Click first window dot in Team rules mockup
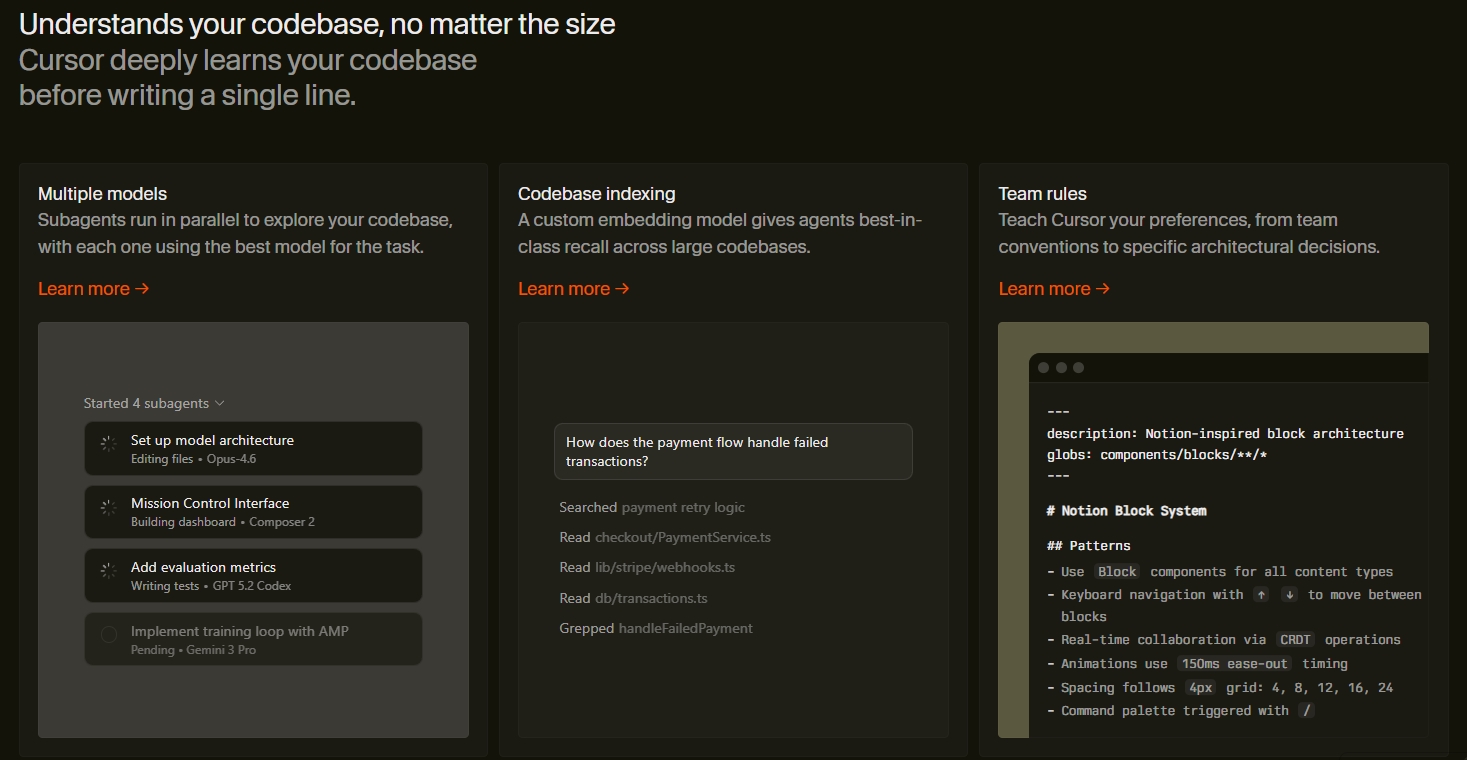 coord(1044,367)
